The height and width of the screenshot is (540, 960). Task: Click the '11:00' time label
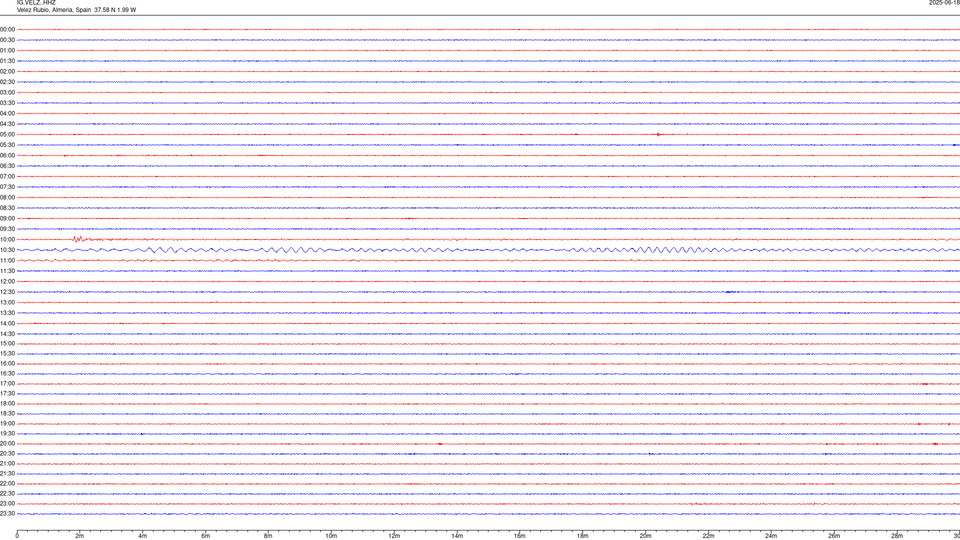(7, 261)
